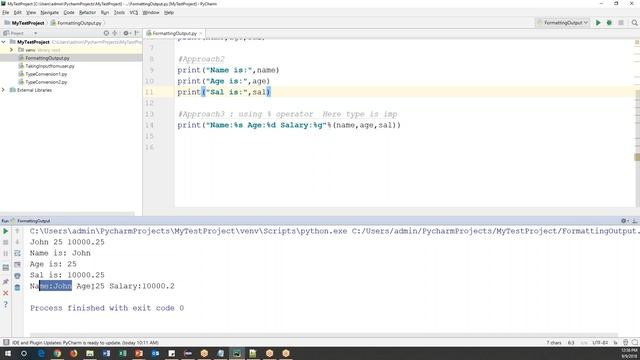Click restore layout icon in Run panel
Image resolution: width=640 pixels, height=360 pixels.
6,268
